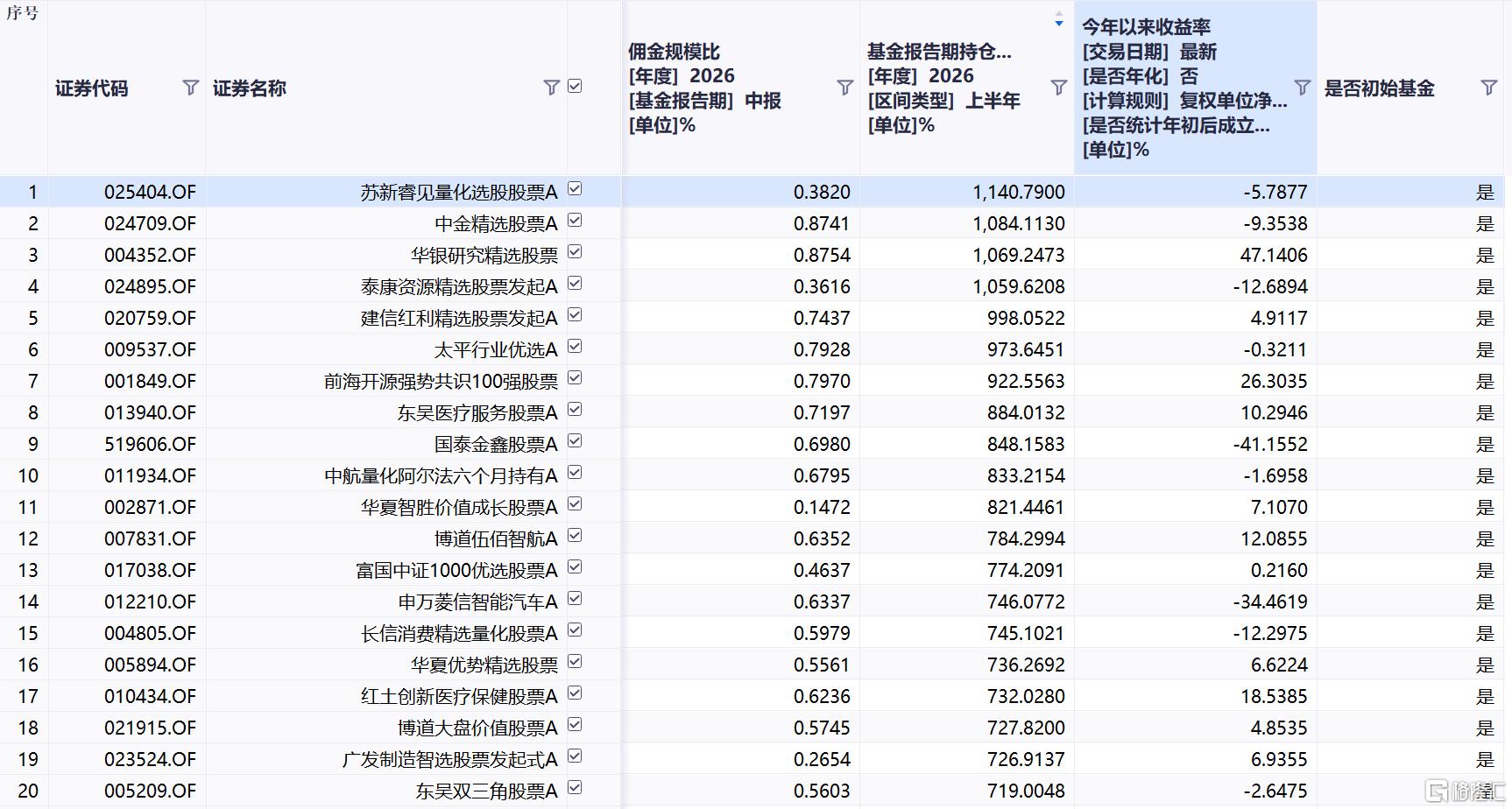Click fund name 博道伍佰智航A
The image size is (1512, 809).
tap(496, 538)
